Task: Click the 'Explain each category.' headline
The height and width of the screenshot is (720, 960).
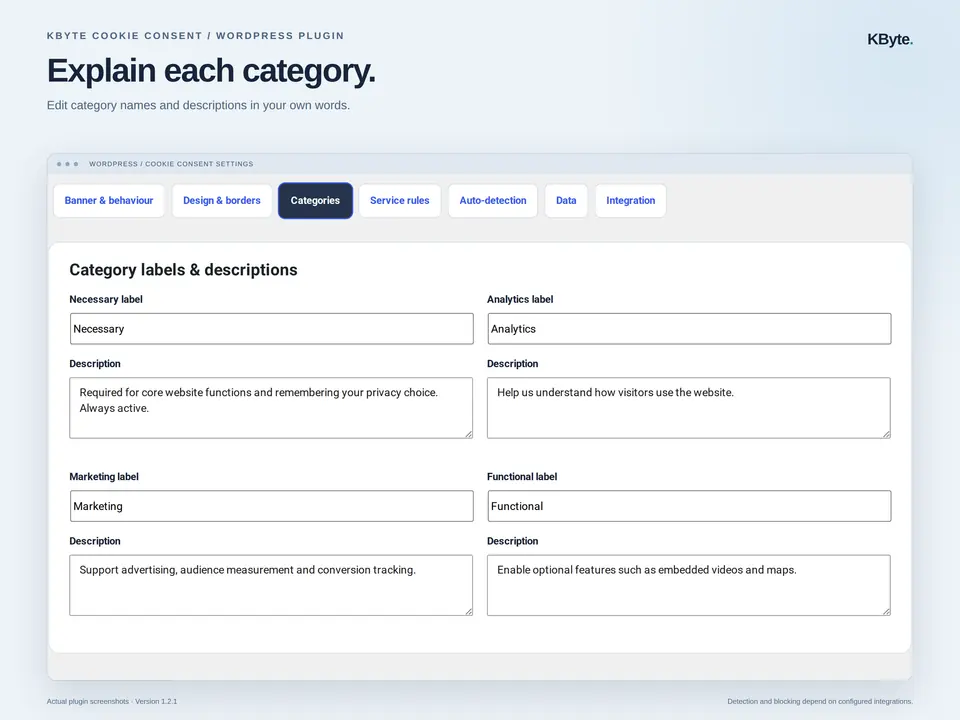Action: coord(211,70)
